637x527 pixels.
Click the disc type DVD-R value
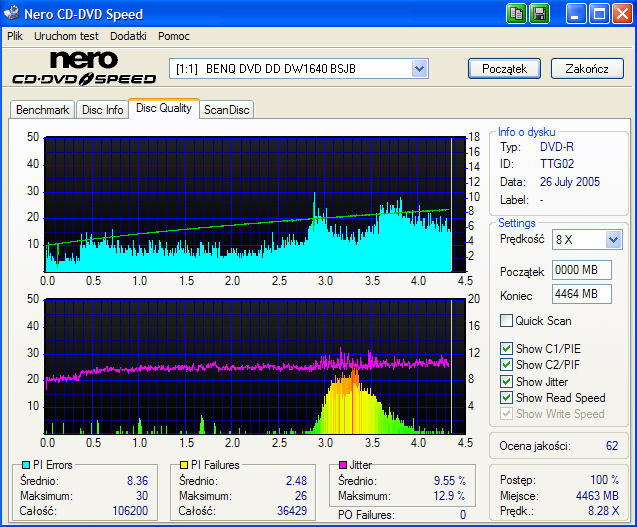(x=557, y=147)
